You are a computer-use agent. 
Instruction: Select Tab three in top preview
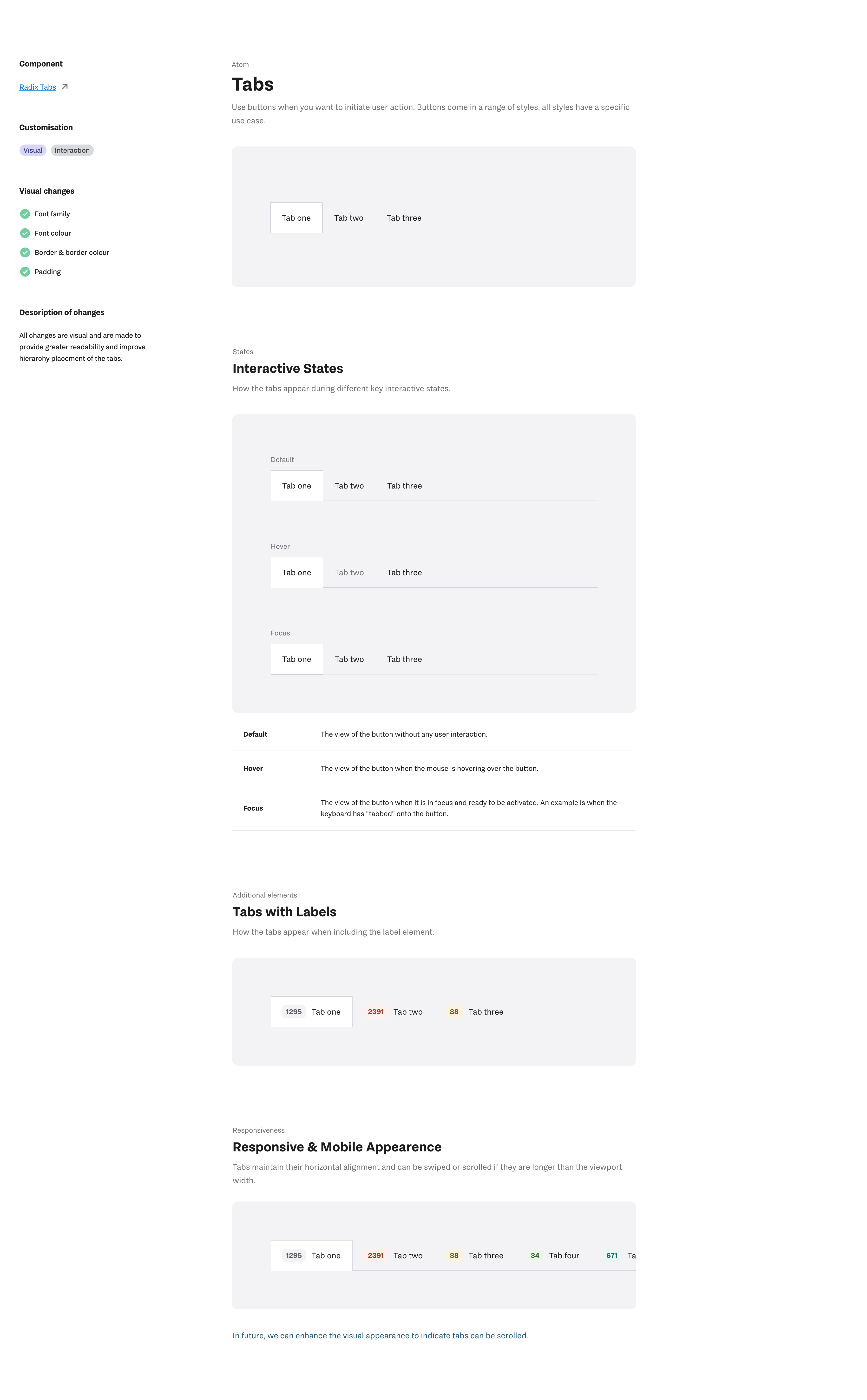(x=404, y=218)
